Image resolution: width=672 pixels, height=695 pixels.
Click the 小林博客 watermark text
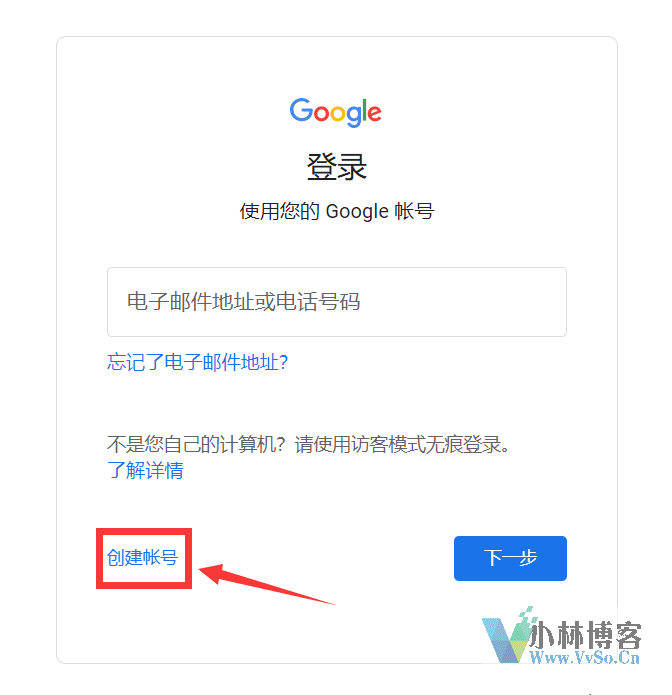(586, 635)
